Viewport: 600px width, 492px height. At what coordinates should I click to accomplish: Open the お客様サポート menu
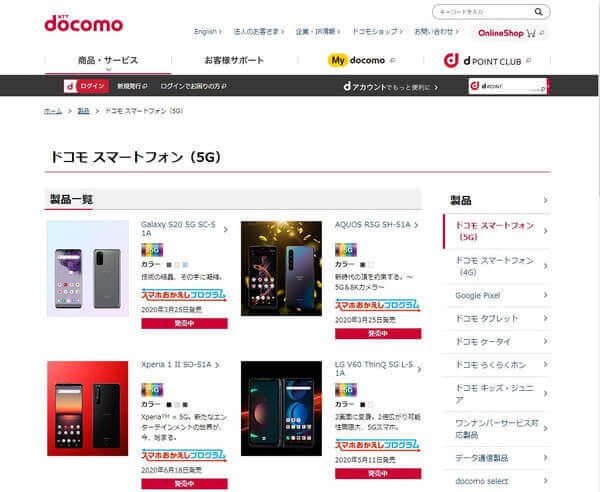[x=234, y=60]
